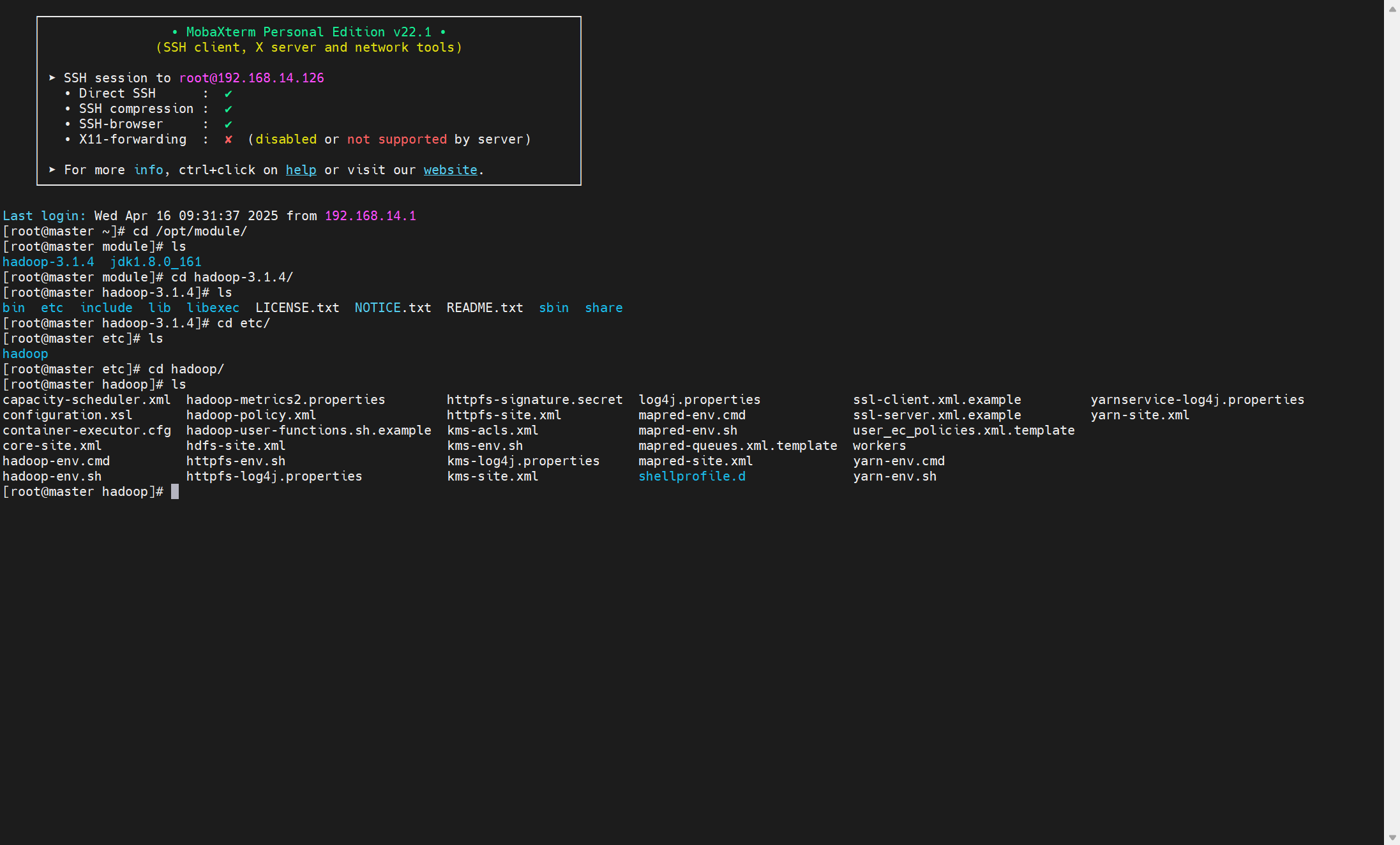Click the mapred-site.xml filename
This screenshot has width=1400, height=845.
(x=695, y=461)
